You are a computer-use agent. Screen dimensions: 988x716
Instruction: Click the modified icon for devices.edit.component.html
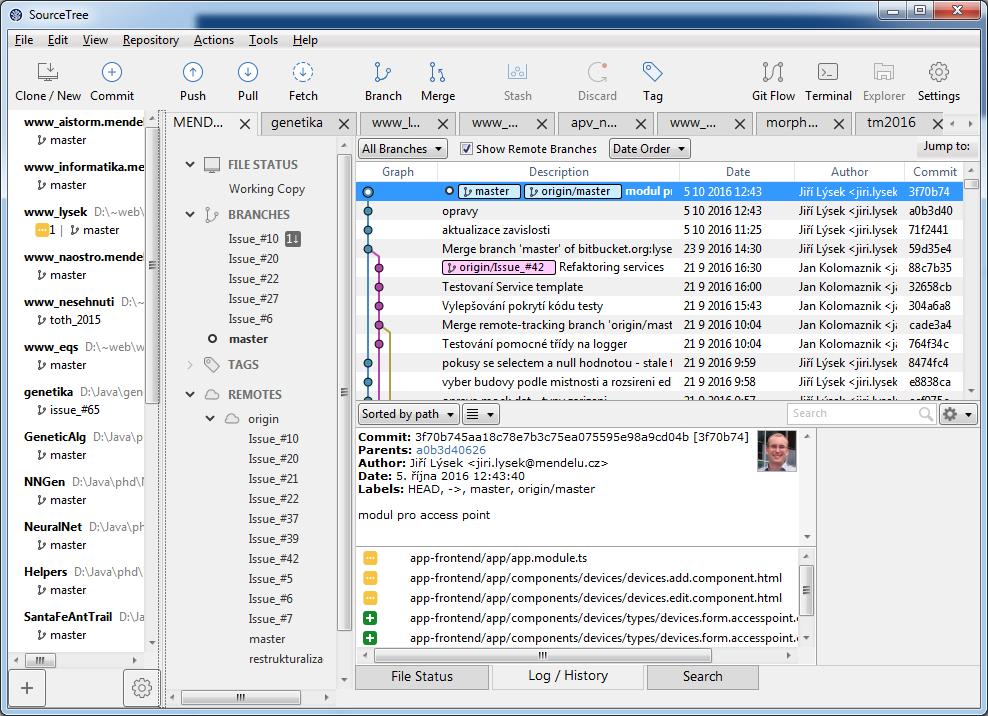370,598
